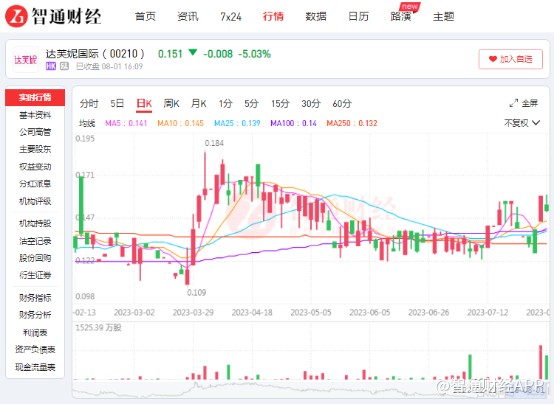
Task: Open 公司高管 in the sidebar
Action: click(x=35, y=132)
